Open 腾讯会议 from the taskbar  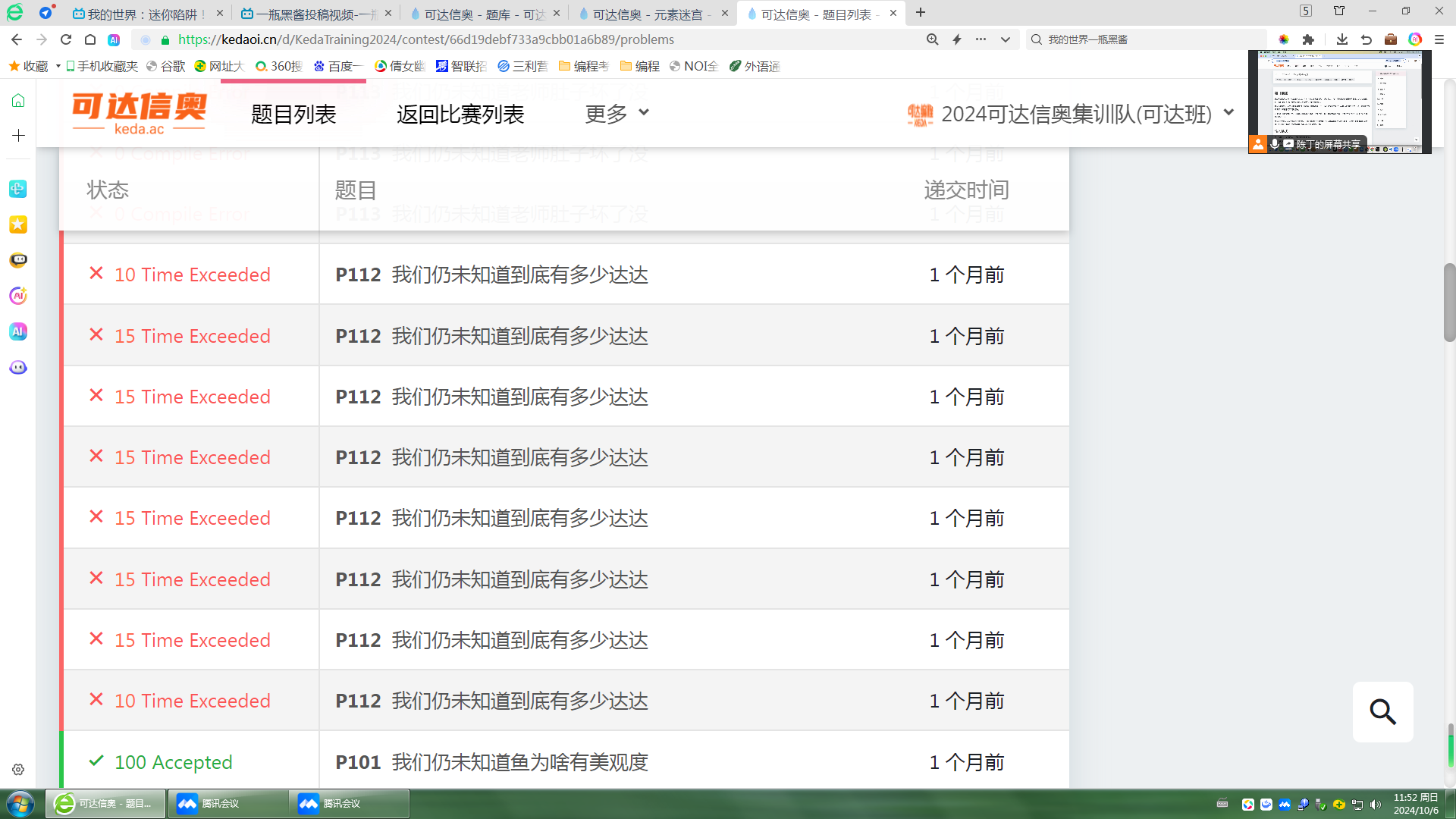tap(227, 804)
